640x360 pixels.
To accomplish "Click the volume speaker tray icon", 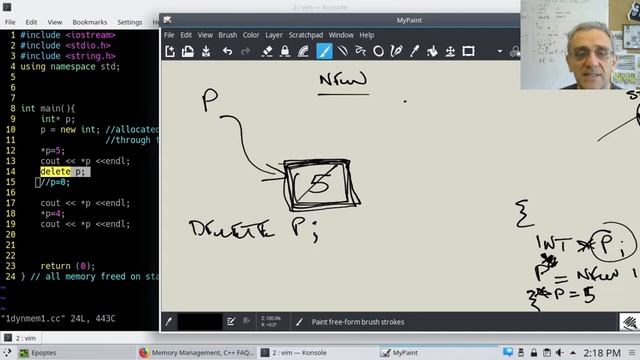I will [560, 353].
